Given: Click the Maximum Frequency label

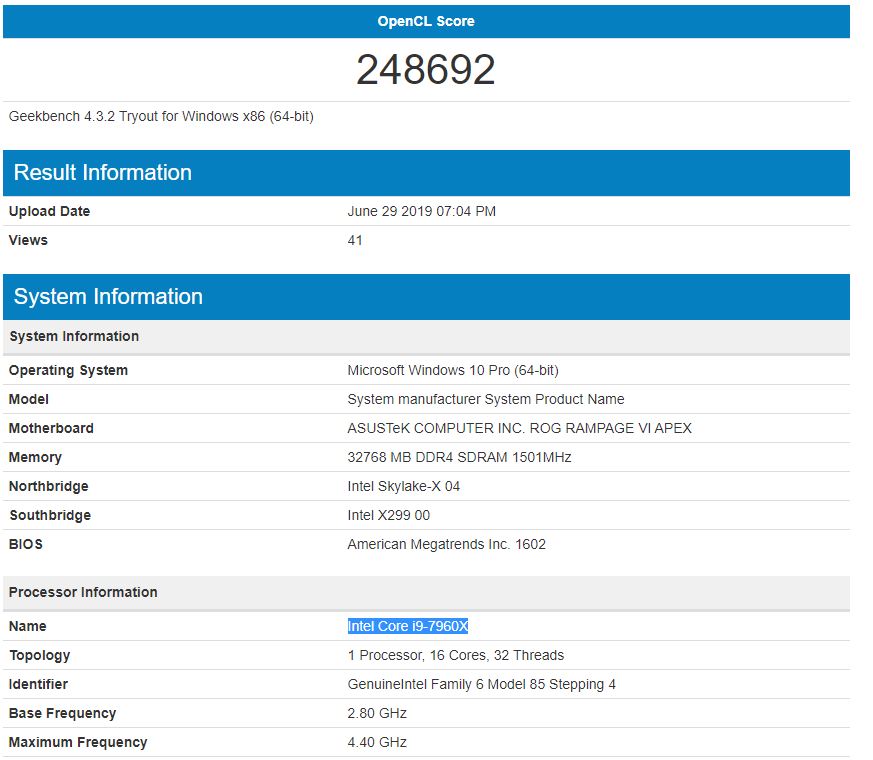Looking at the screenshot, I should [x=78, y=742].
